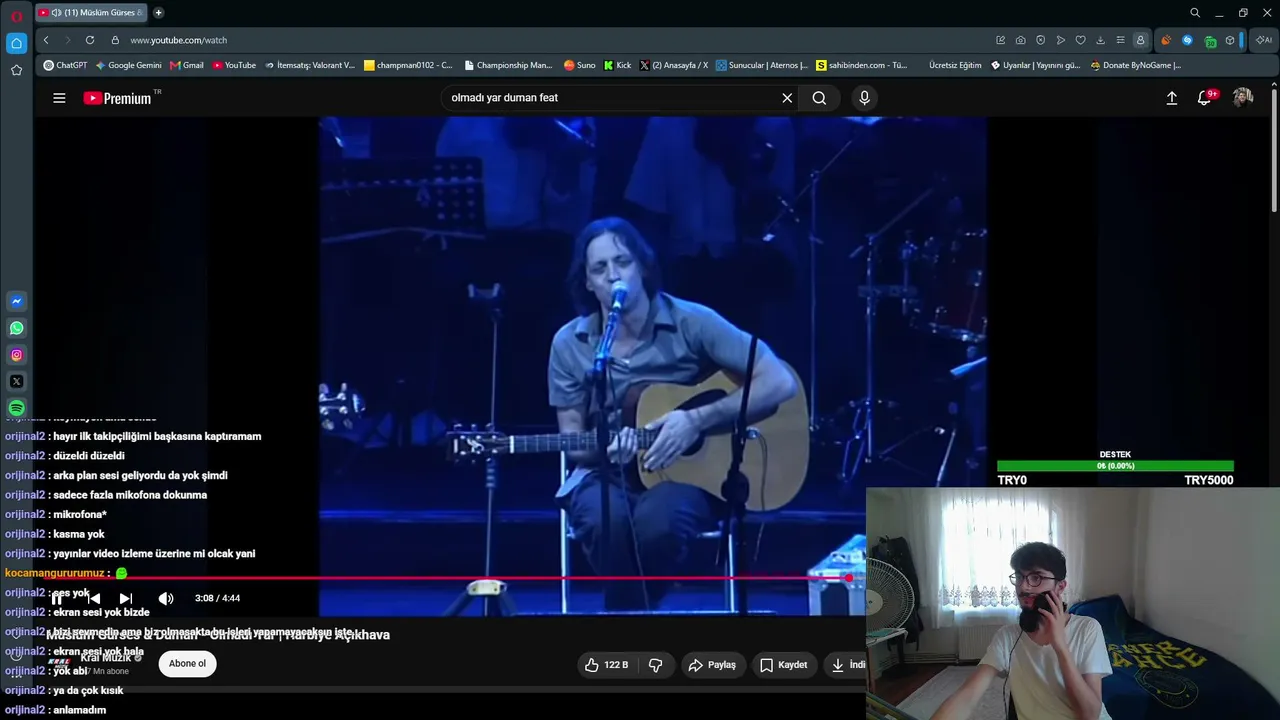Go back with the browser back arrow
This screenshot has height=720, width=1280.
click(46, 40)
